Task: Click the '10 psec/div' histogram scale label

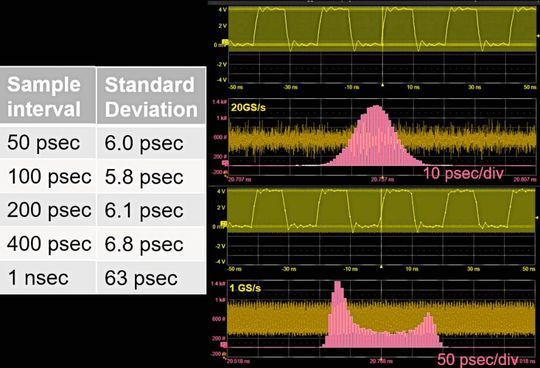Action: tap(463, 173)
